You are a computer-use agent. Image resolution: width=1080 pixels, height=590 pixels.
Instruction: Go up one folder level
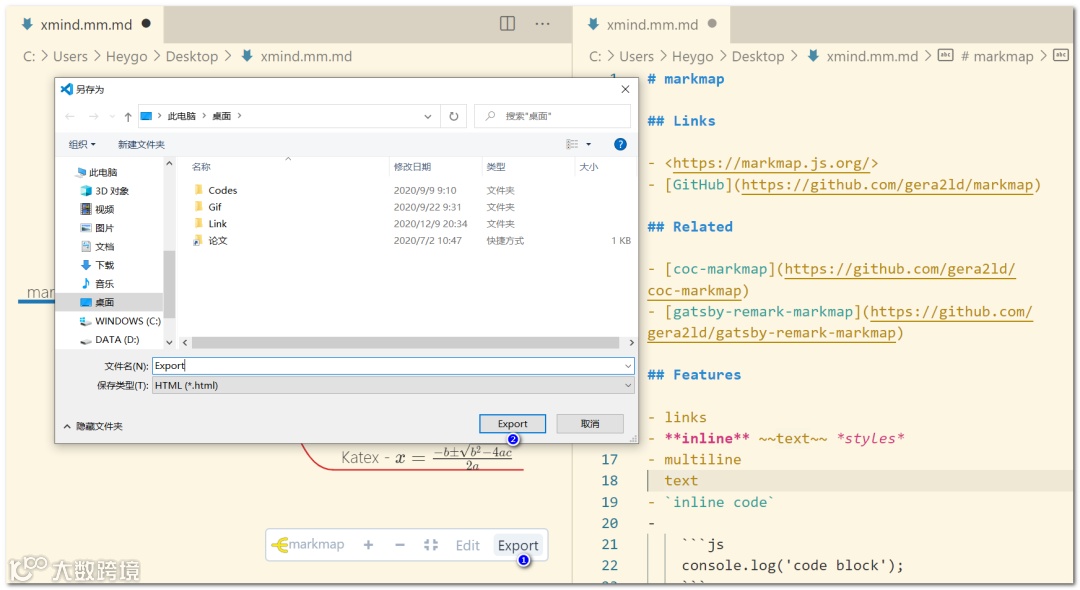click(x=127, y=116)
